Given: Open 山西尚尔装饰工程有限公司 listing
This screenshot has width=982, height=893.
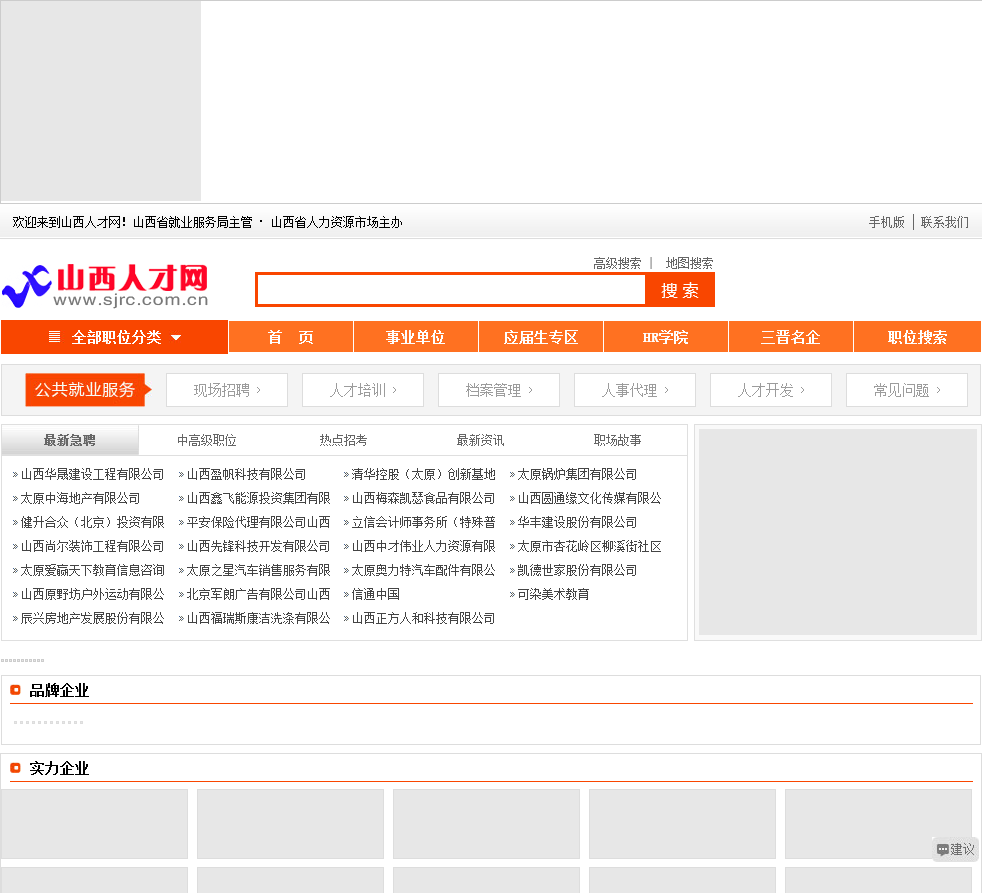Looking at the screenshot, I should coord(92,546).
